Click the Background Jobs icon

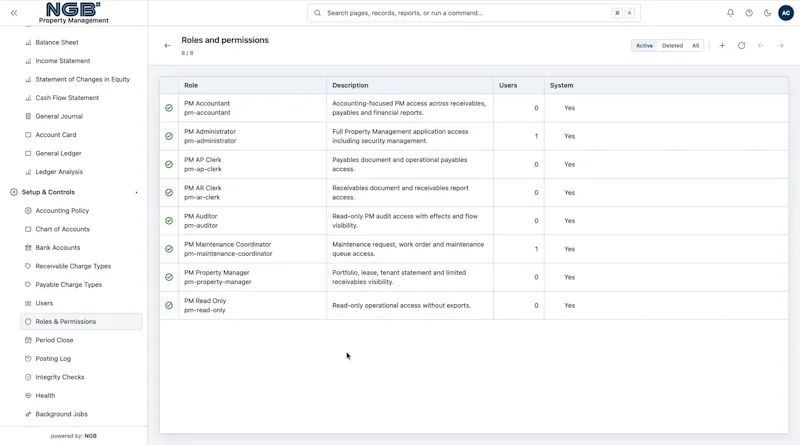(28, 414)
